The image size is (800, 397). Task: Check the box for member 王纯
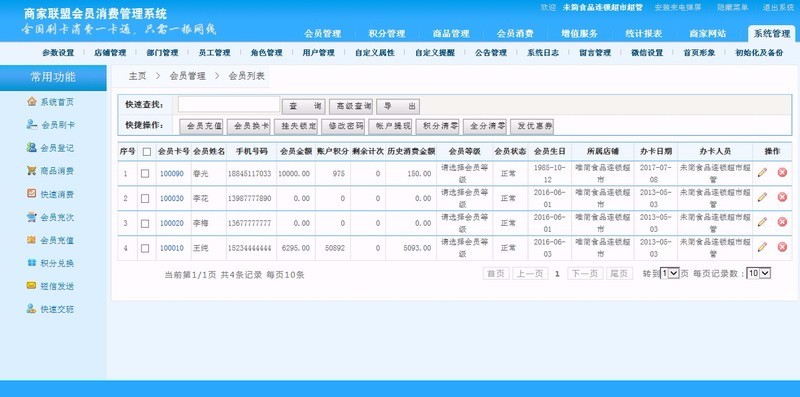tap(145, 249)
